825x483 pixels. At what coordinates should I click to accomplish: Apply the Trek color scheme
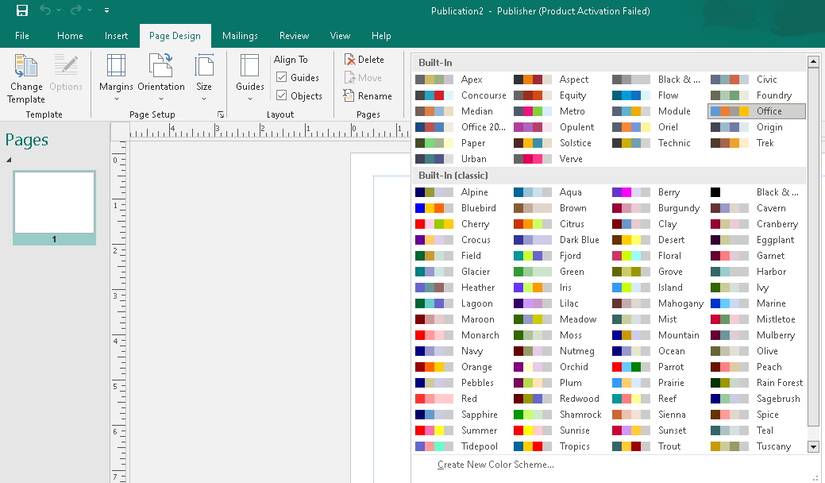(754, 143)
